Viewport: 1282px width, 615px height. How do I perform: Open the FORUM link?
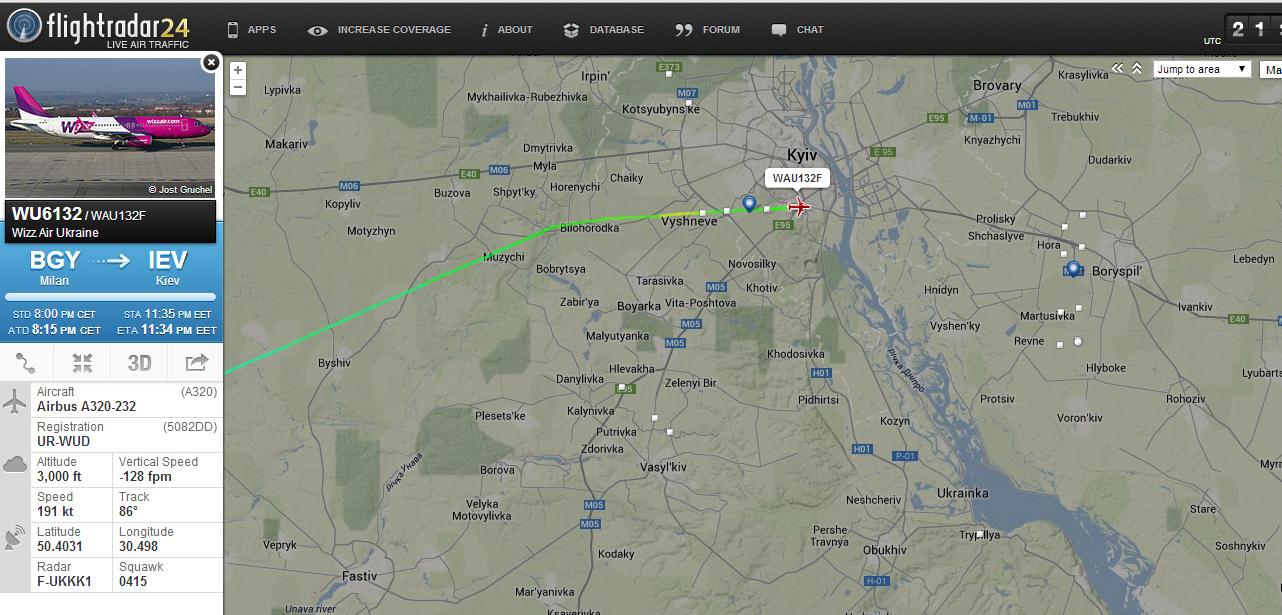pyautogui.click(x=708, y=30)
